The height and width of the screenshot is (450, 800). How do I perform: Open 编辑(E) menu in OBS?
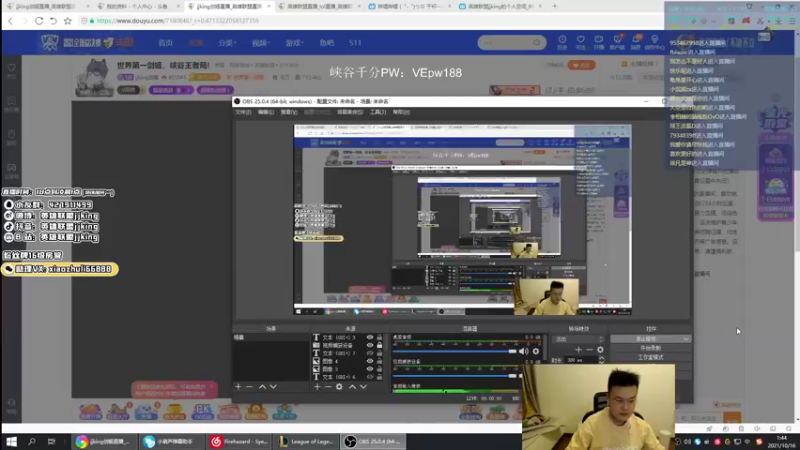pos(266,112)
